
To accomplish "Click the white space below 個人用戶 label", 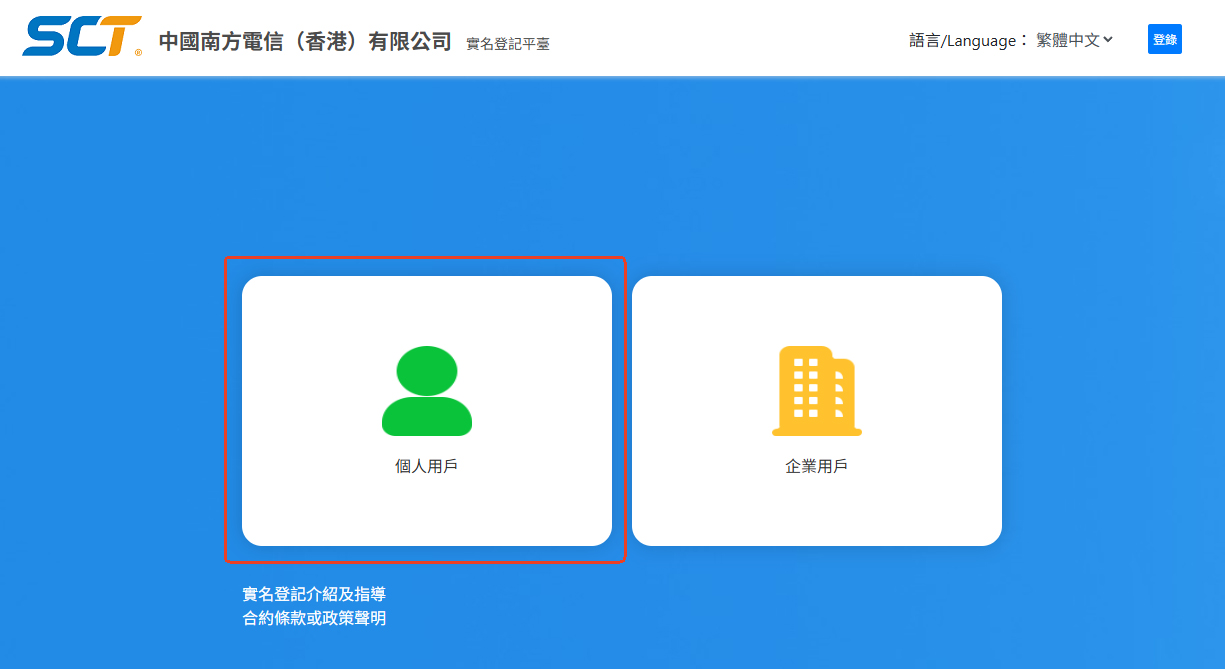I will click(x=427, y=510).
